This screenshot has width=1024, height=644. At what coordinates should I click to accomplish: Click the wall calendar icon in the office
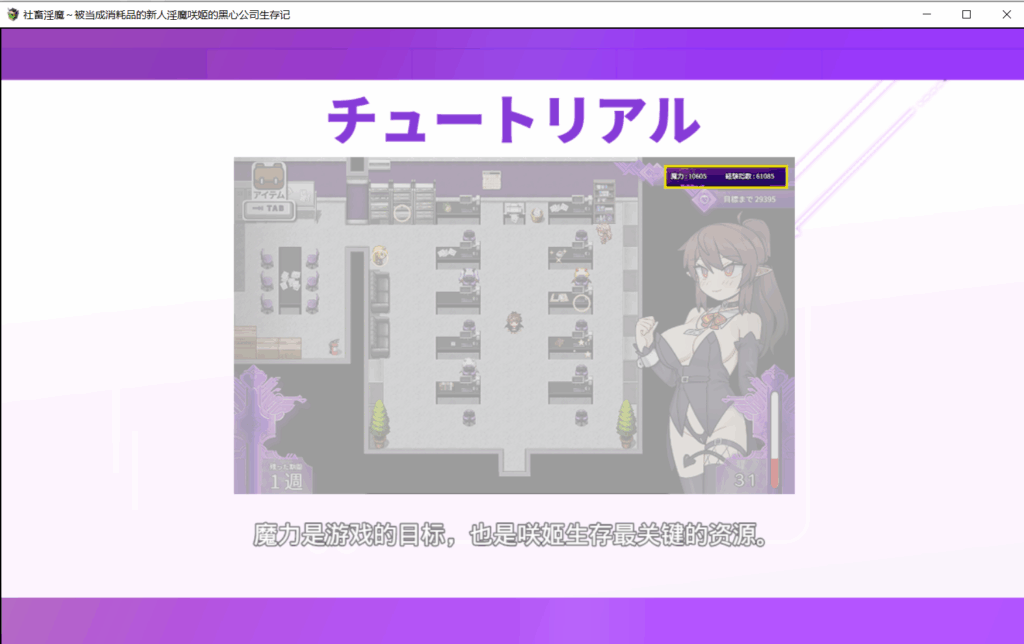pos(491,179)
